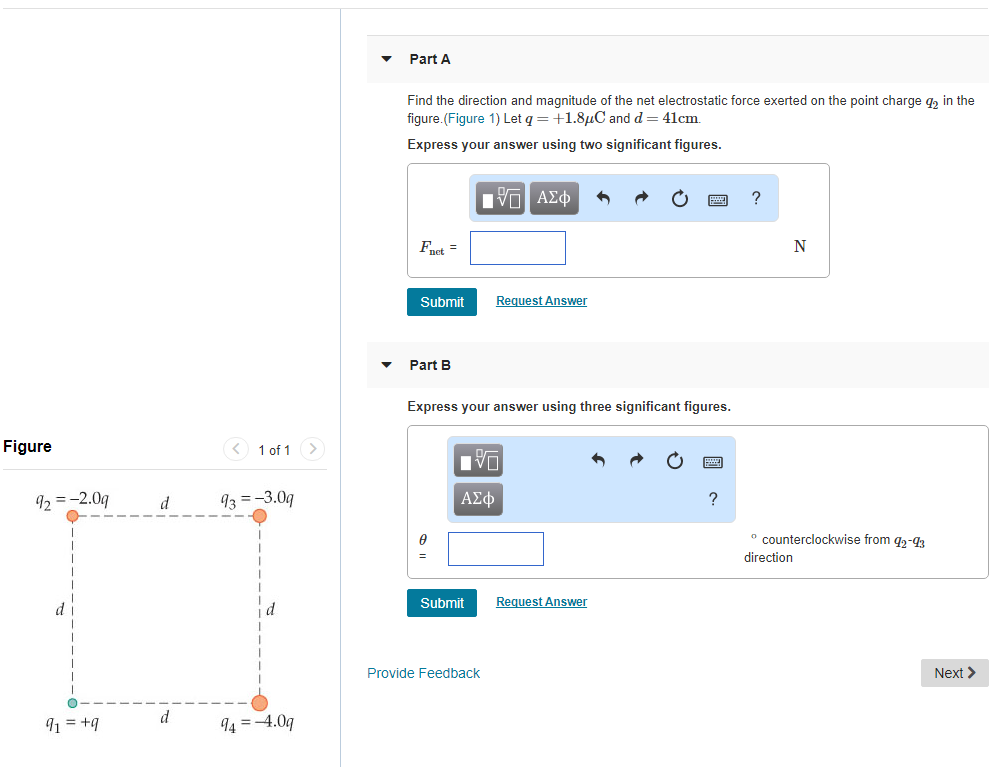Request the answer for Part B
The height and width of the screenshot is (767, 1007).
coord(541,601)
